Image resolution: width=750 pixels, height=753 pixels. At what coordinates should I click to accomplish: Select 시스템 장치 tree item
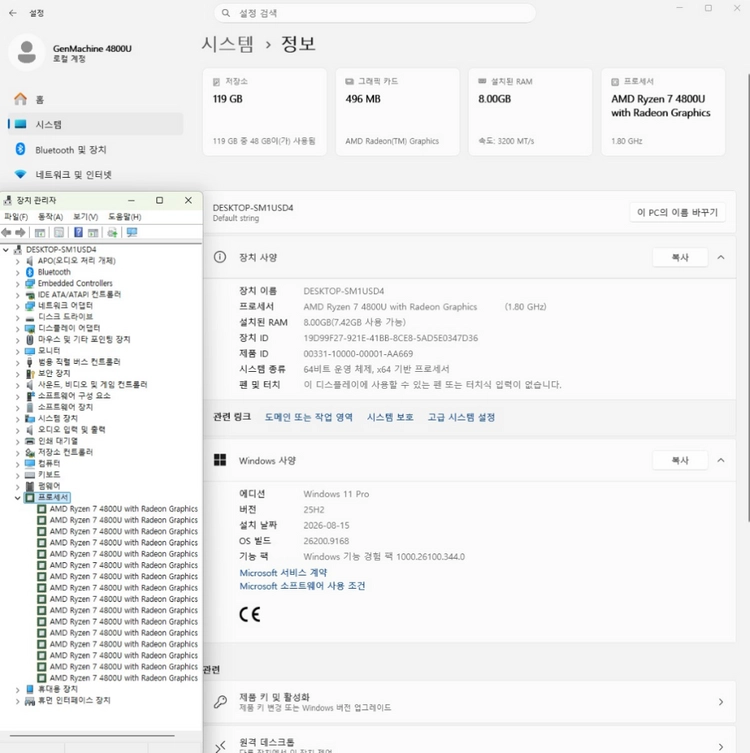tap(58, 418)
